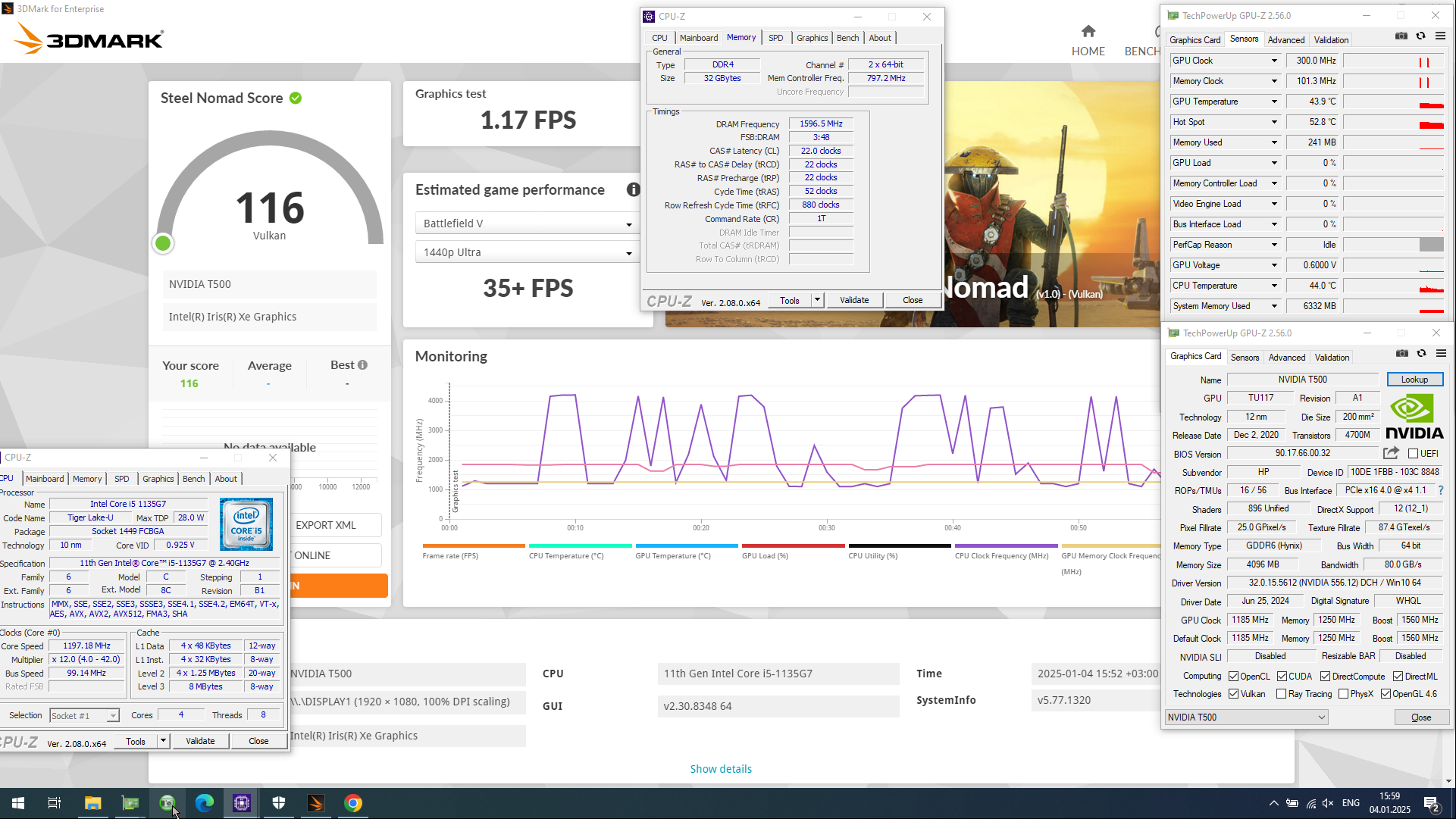This screenshot has width=1456, height=819.
Task: Toggle the OpenGL 4.6 checkbox
Action: click(1386, 694)
